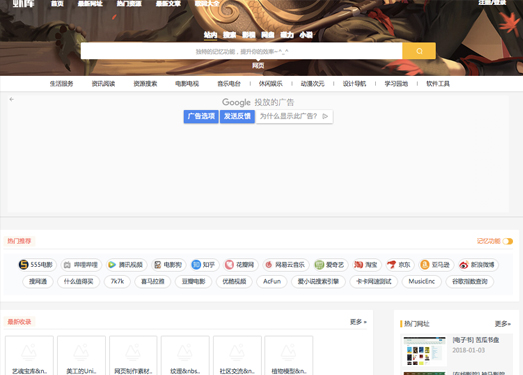Open the 网页制作素材 site card

[133, 355]
